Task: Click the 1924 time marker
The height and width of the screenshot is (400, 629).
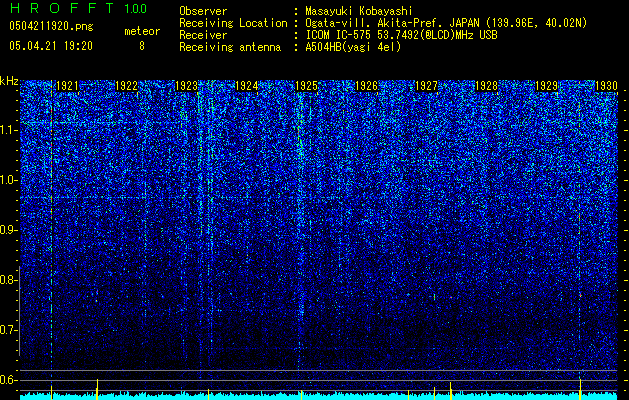Action: 246,86
